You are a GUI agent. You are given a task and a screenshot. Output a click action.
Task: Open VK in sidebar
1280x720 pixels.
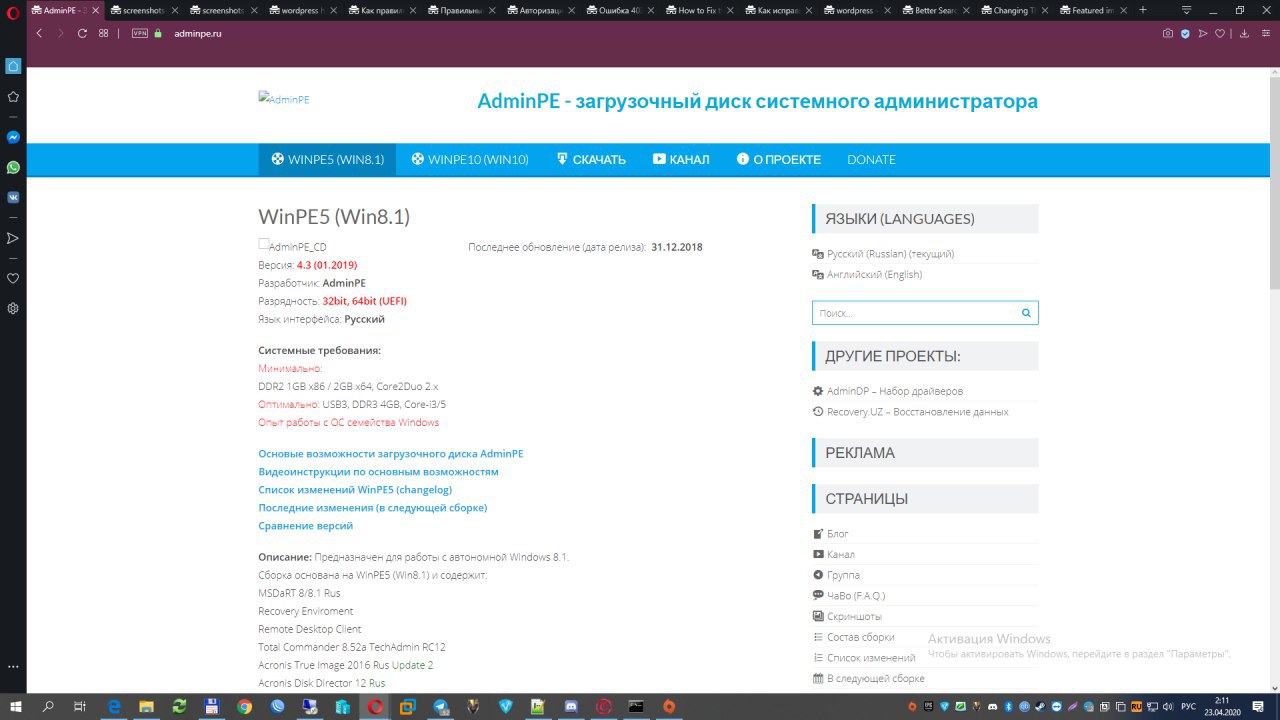pyautogui.click(x=13, y=197)
